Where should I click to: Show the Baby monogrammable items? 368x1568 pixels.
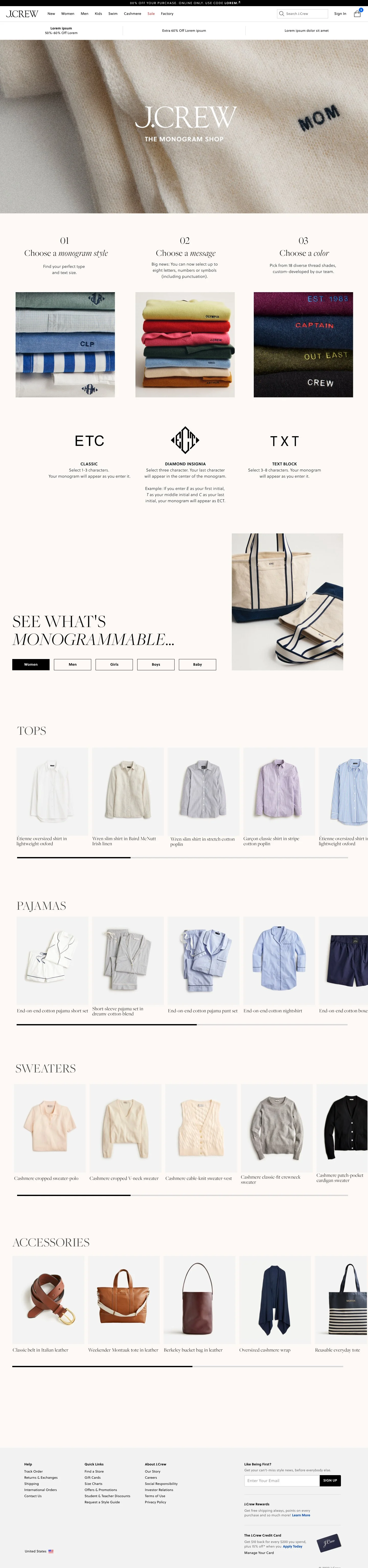pos(198,664)
